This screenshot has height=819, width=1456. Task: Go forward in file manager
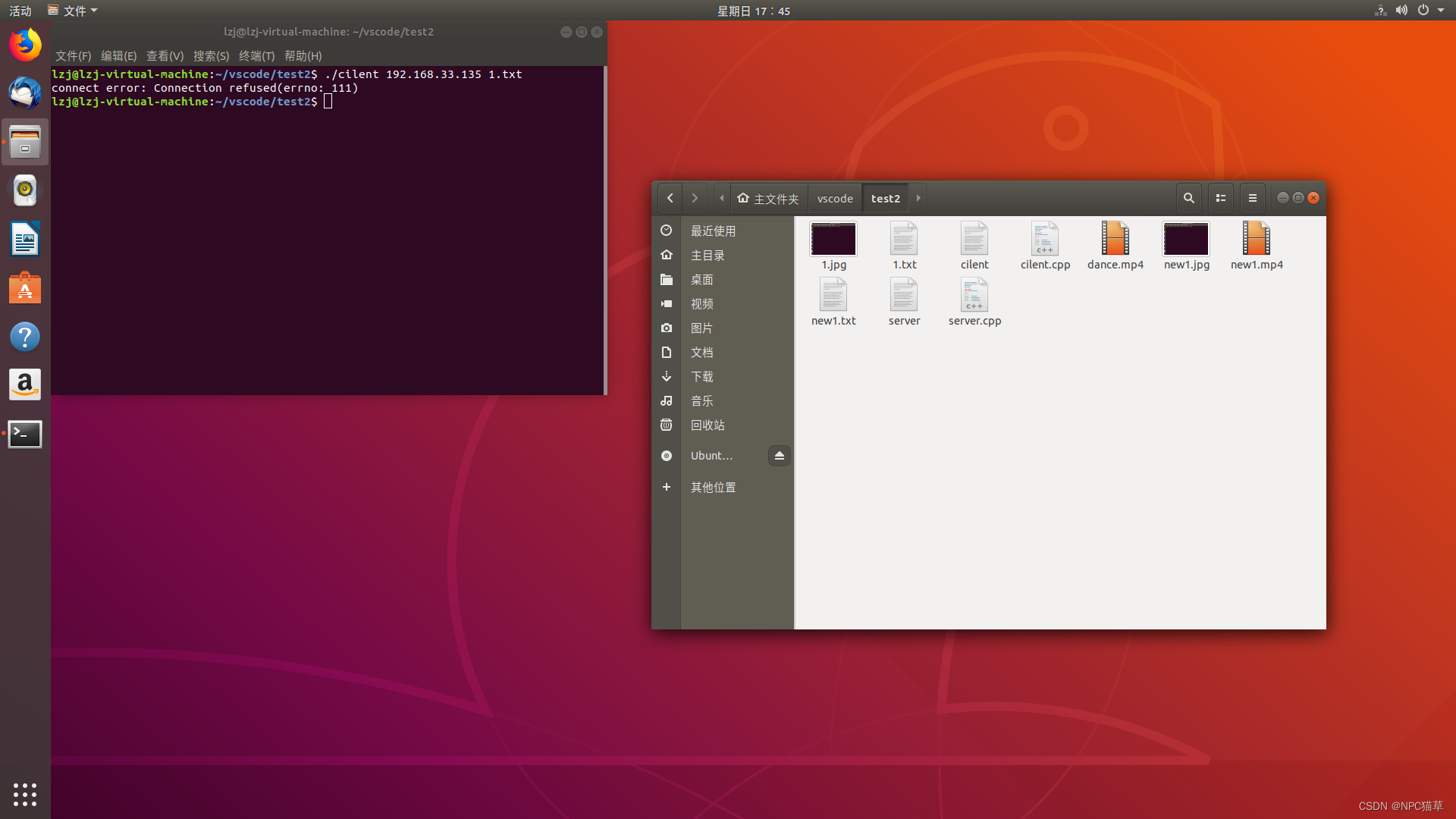click(x=695, y=198)
